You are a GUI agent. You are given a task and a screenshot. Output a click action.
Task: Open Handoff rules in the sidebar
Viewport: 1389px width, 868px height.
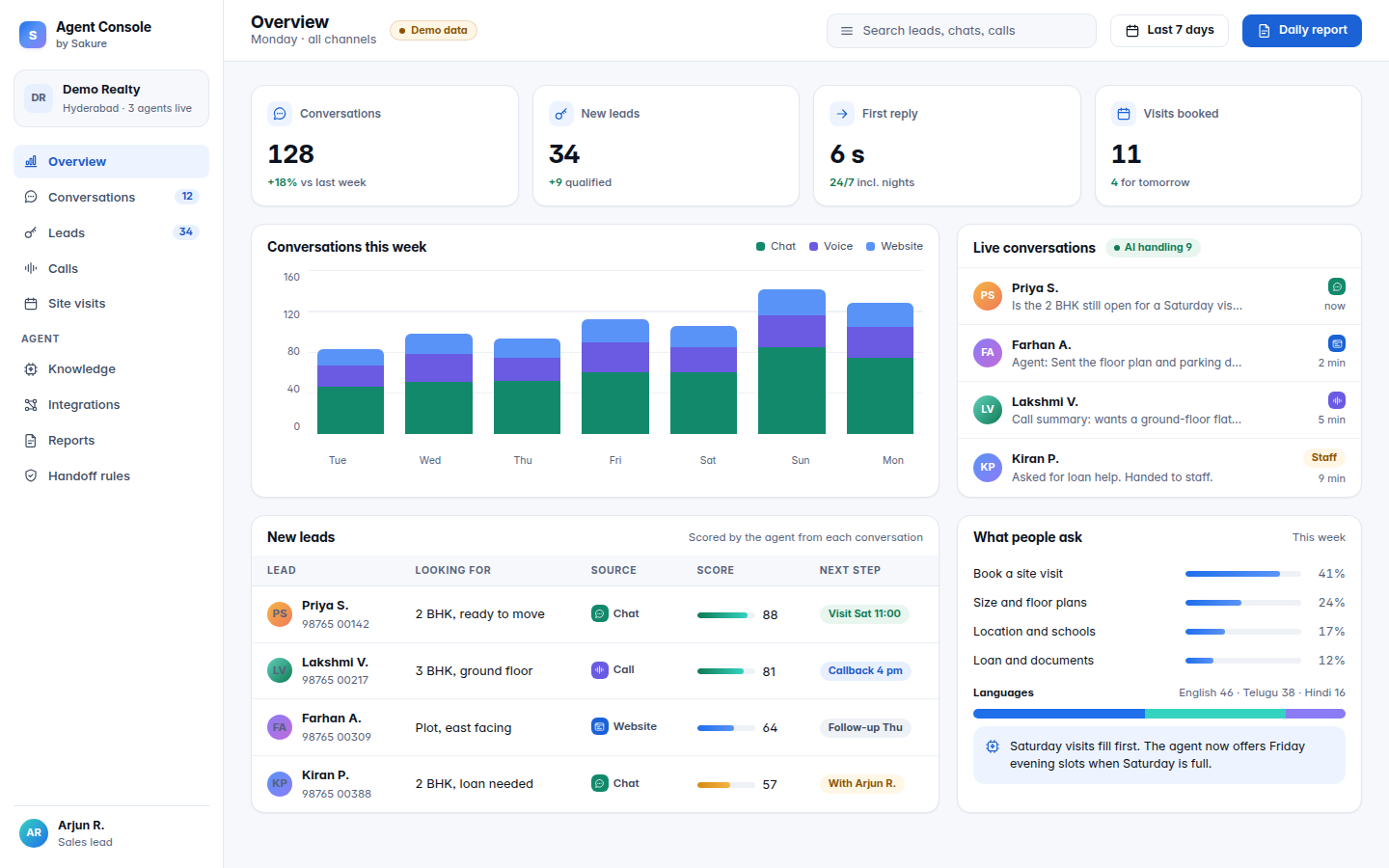pyautogui.click(x=111, y=476)
